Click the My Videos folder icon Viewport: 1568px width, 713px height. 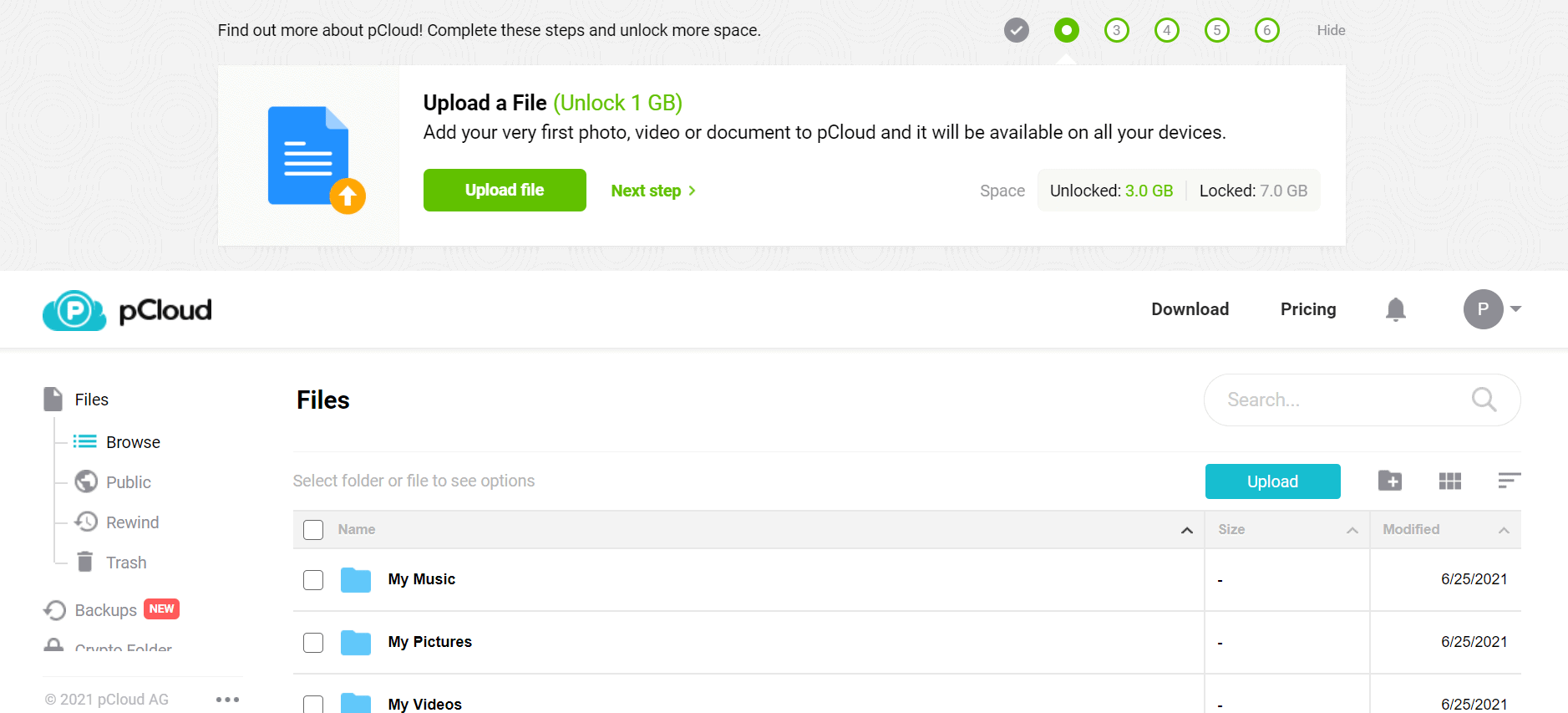(x=356, y=703)
